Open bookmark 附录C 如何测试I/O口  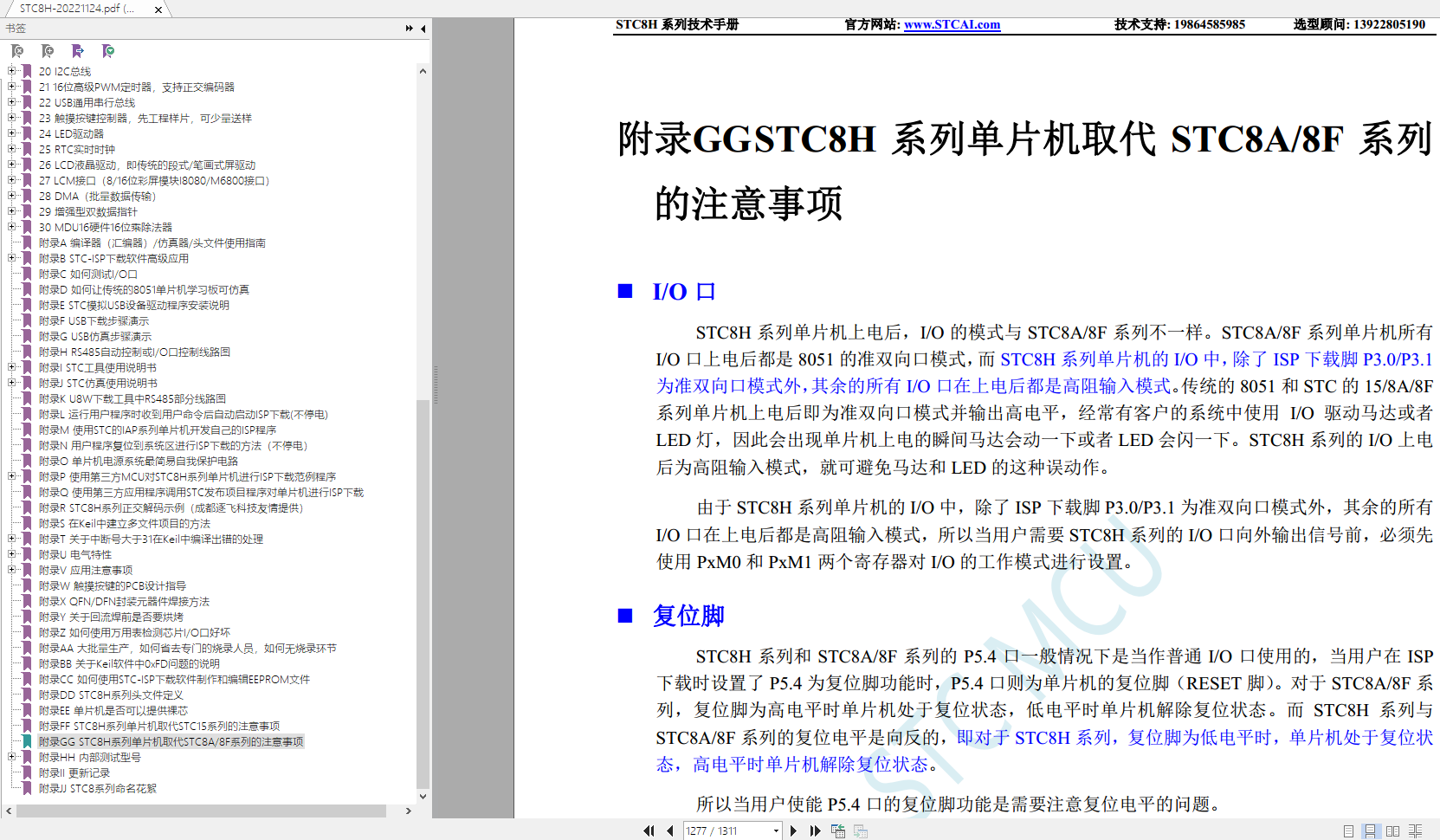(87, 274)
